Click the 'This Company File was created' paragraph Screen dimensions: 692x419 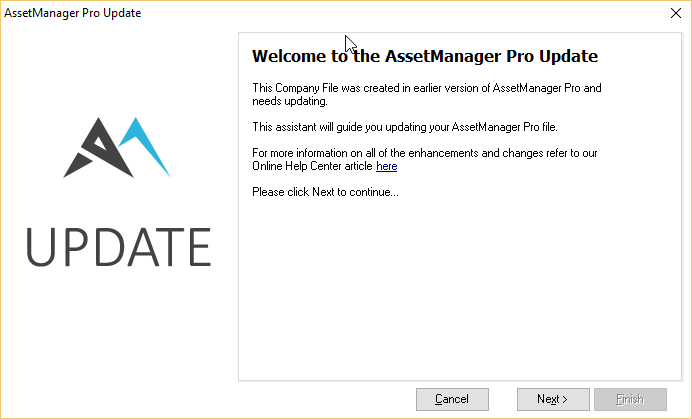pos(427,94)
